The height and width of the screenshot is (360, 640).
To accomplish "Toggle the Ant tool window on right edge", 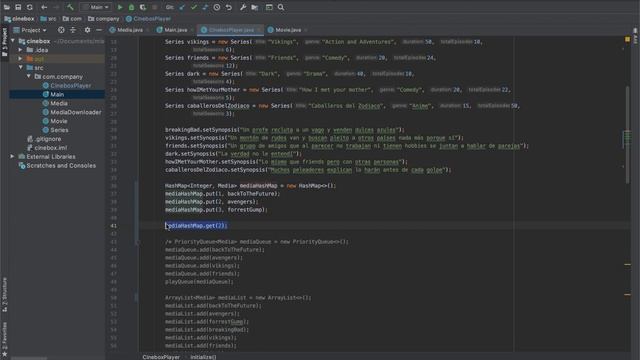I will (636, 36).
